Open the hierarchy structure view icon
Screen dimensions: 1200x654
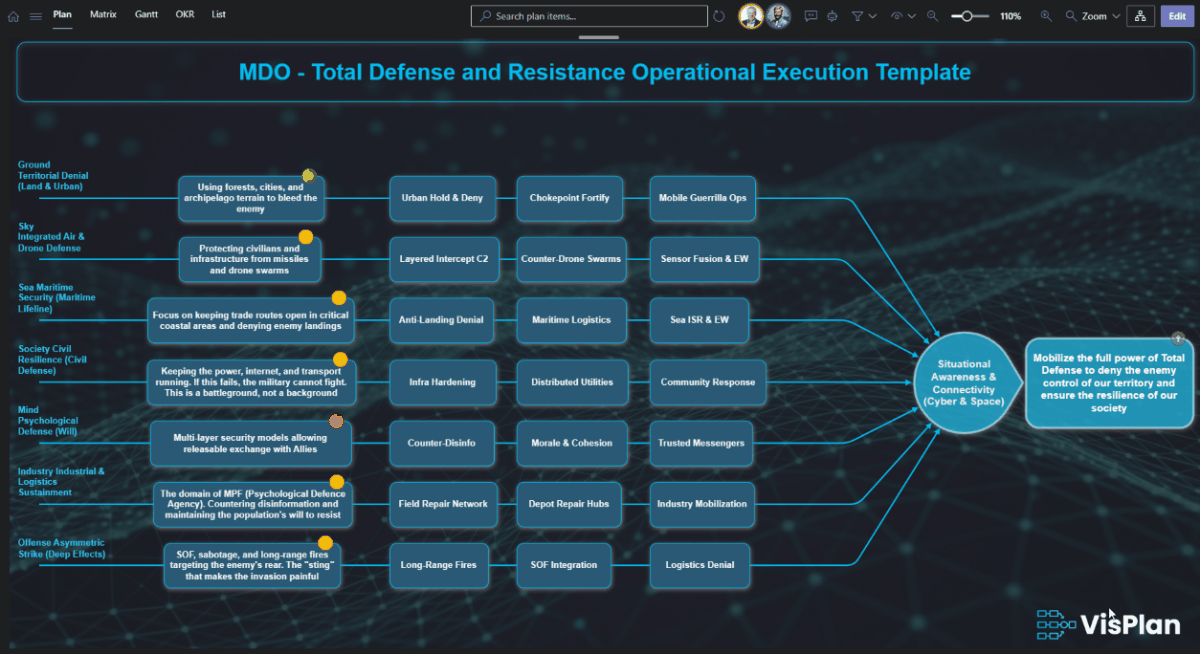[1139, 16]
